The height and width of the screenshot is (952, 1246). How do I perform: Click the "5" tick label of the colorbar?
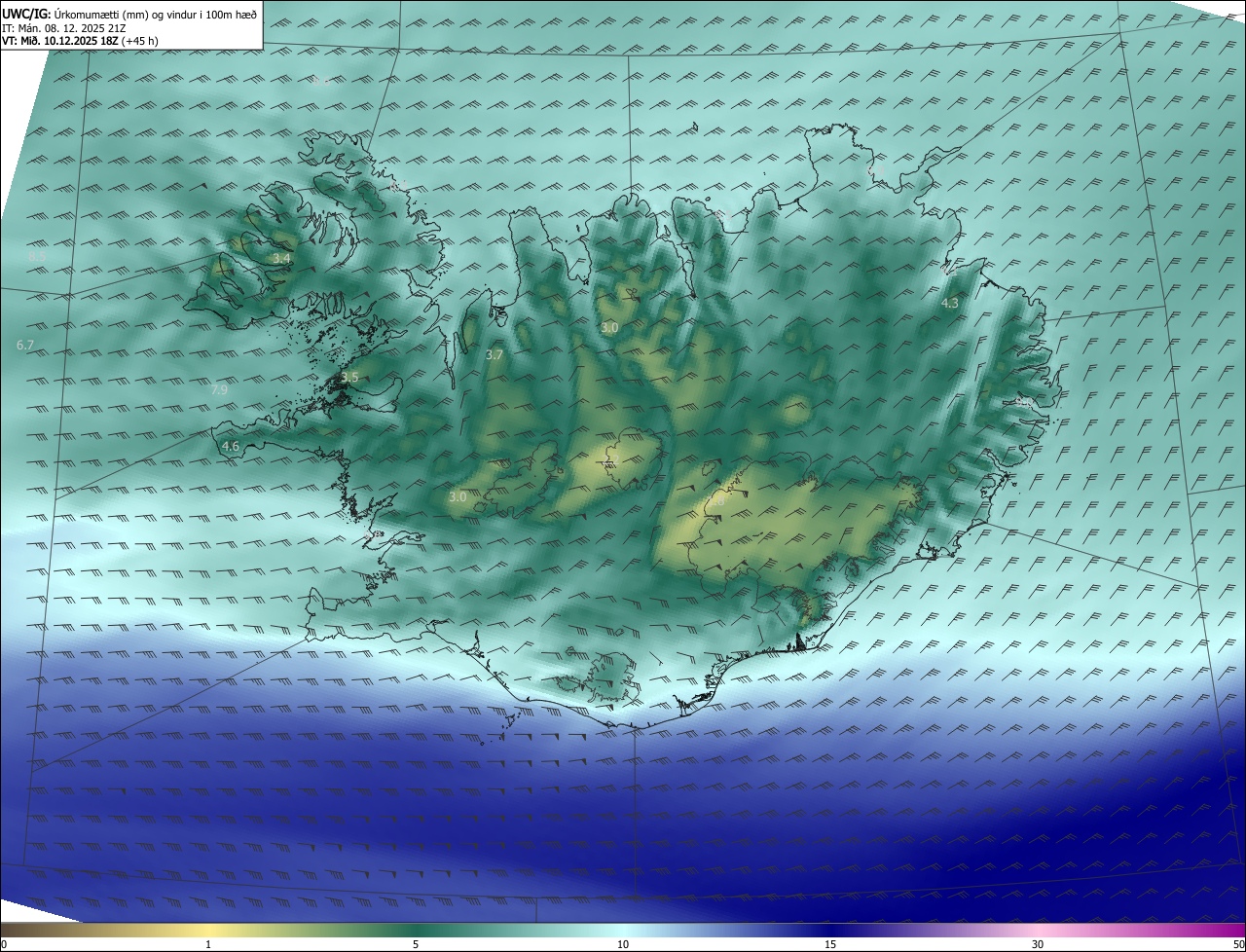click(x=416, y=944)
